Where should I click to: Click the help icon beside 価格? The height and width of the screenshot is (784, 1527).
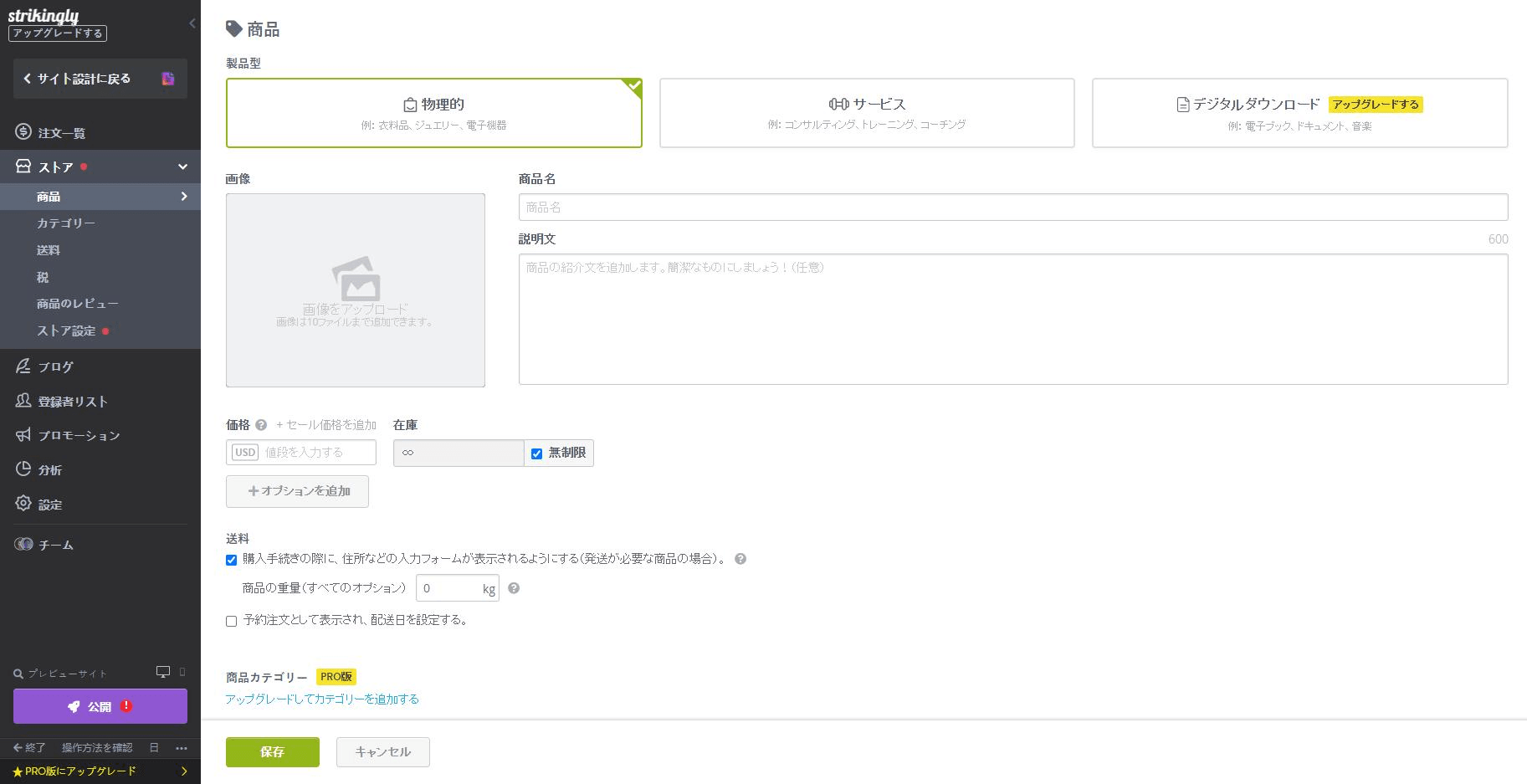click(x=261, y=425)
